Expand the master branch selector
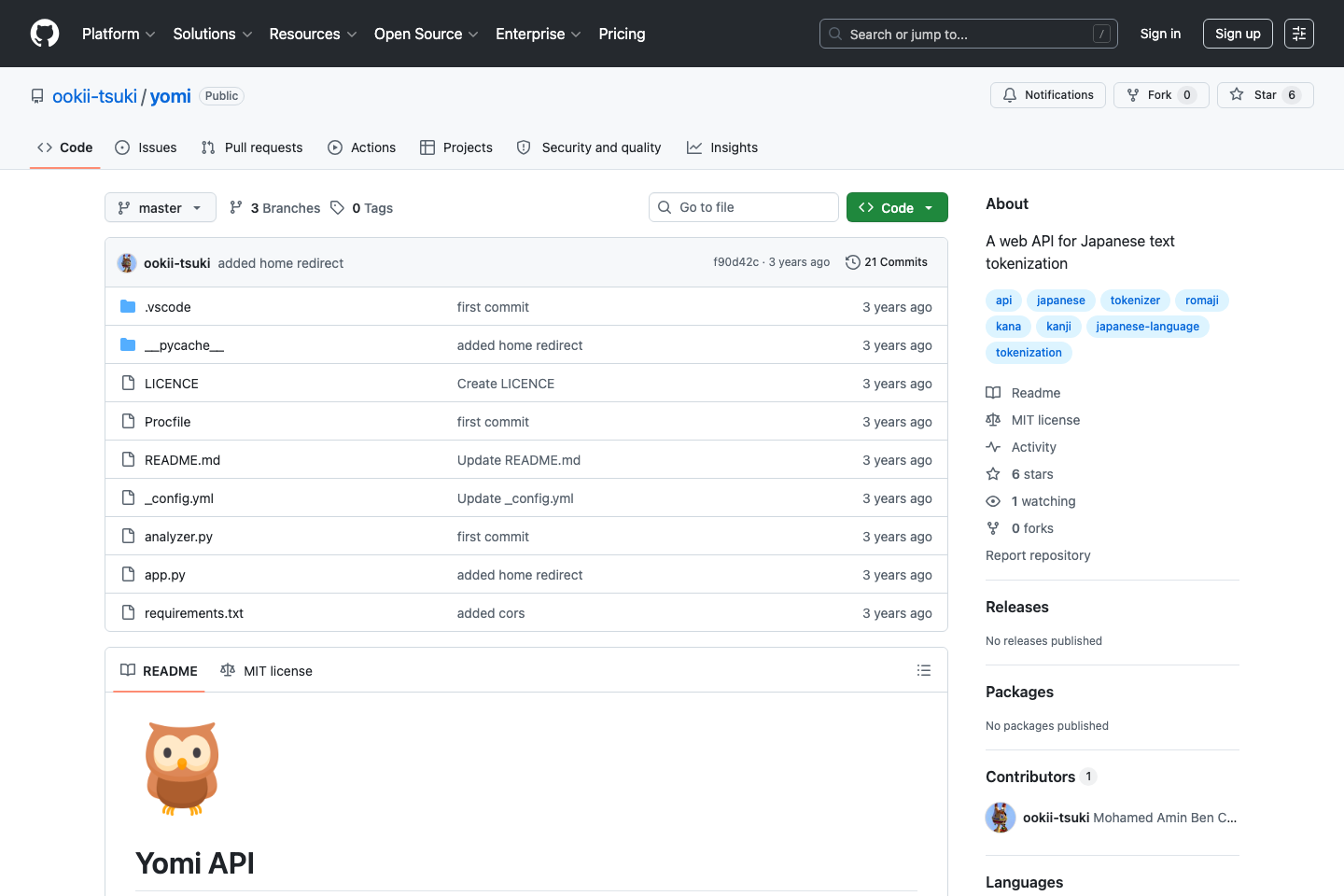This screenshot has width=1344, height=896. [160, 207]
